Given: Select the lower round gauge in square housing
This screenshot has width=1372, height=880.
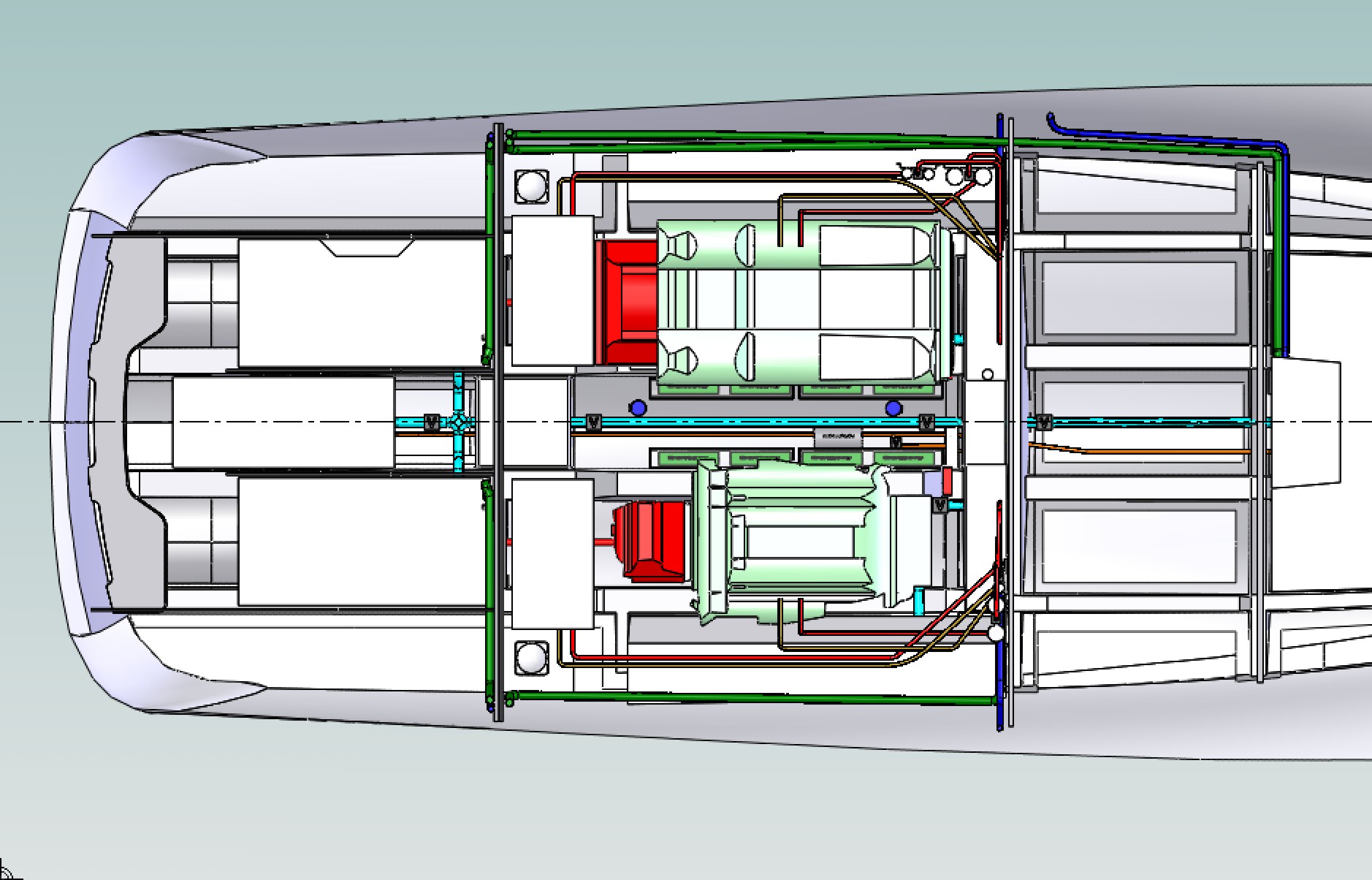Looking at the screenshot, I should coord(531,659).
